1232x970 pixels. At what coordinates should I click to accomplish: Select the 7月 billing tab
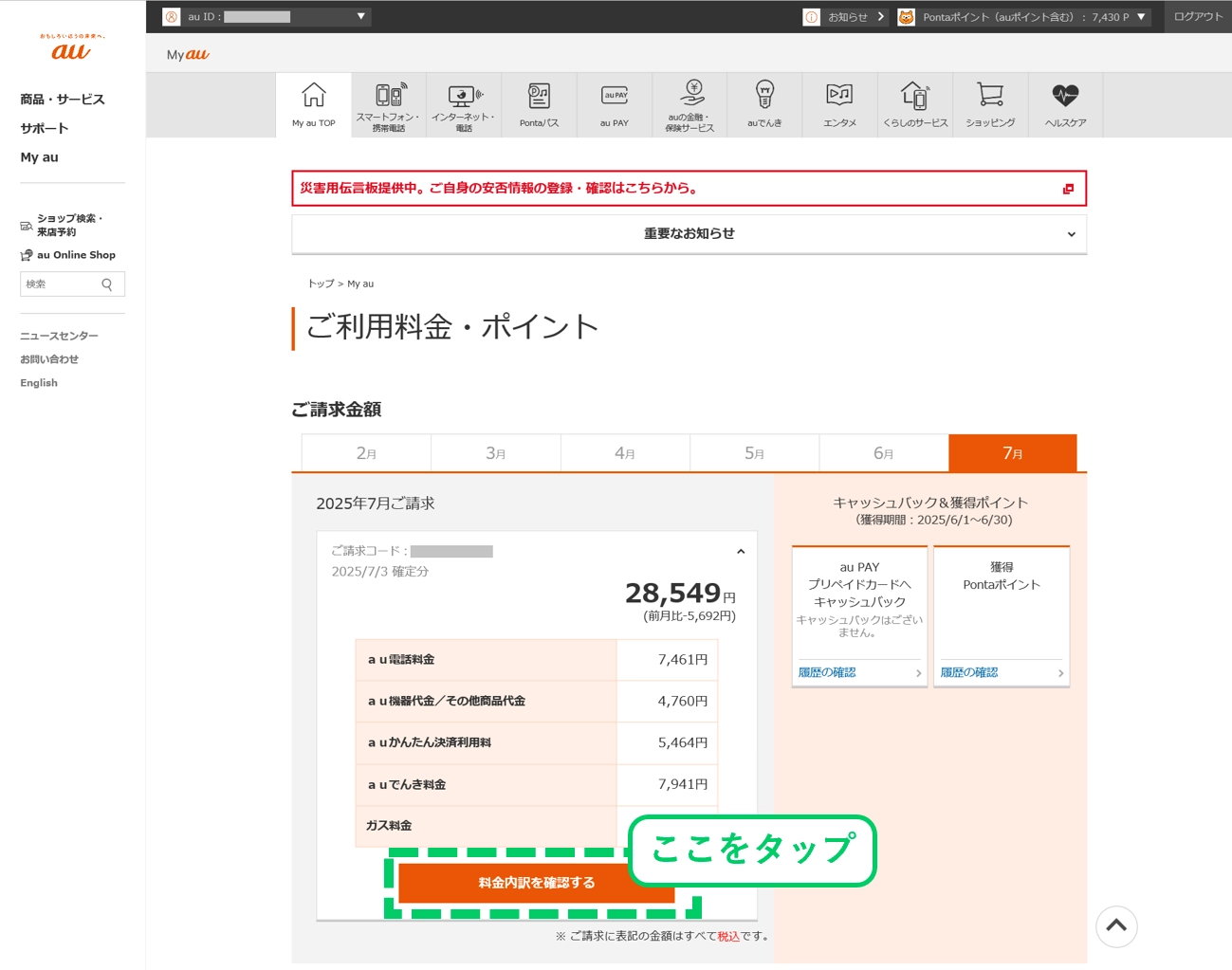click(x=1013, y=453)
